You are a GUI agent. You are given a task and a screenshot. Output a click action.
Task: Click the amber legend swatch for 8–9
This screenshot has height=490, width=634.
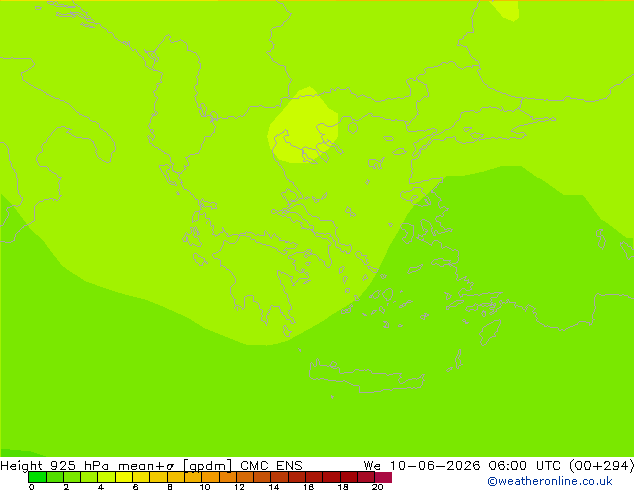(x=176, y=477)
